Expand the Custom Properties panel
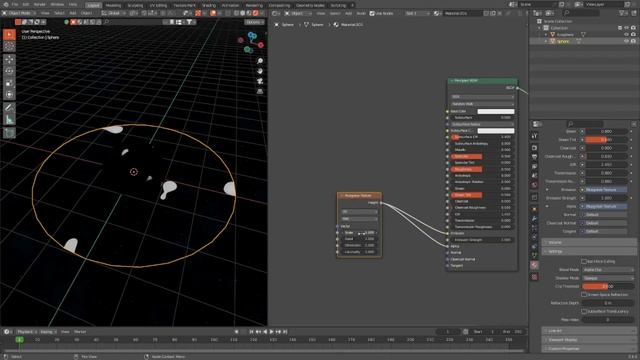This screenshot has width=640, height=360. pyautogui.click(x=590, y=349)
